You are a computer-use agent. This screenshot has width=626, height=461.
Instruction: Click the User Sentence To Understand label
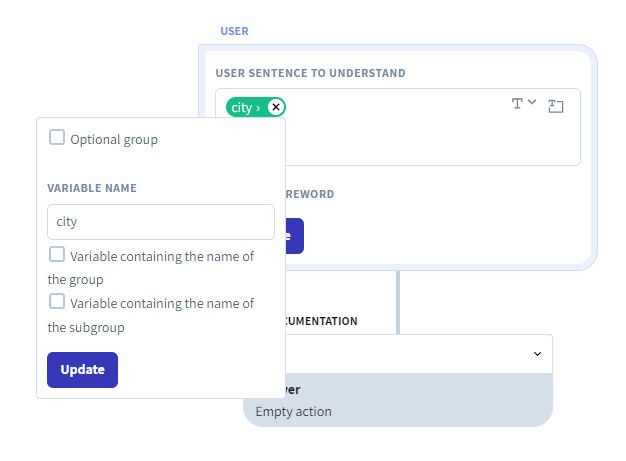310,73
